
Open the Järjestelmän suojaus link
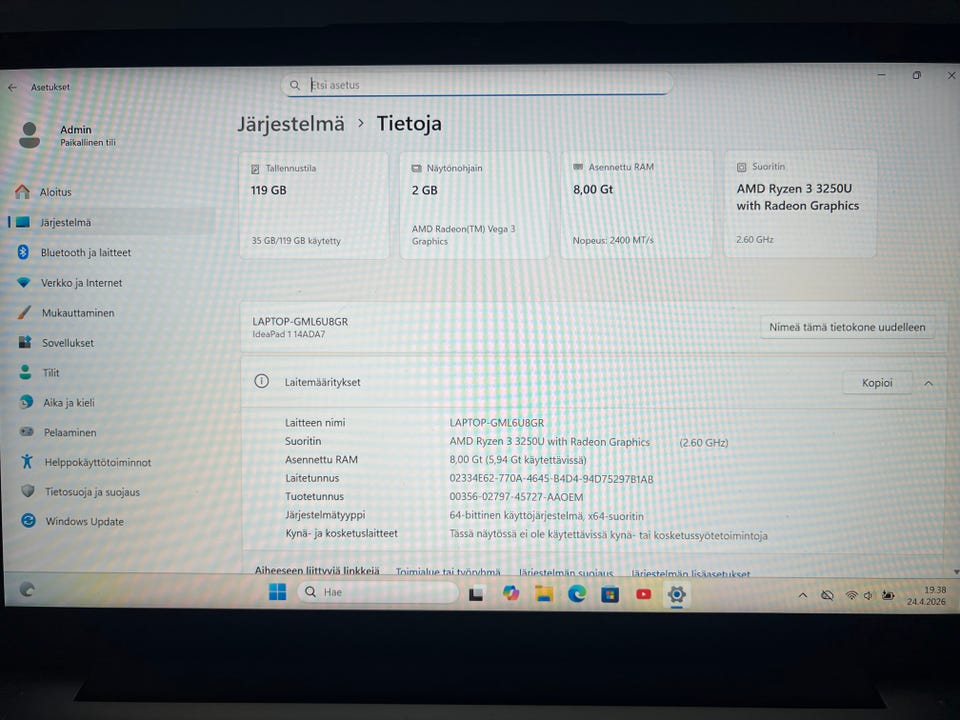(x=566, y=572)
